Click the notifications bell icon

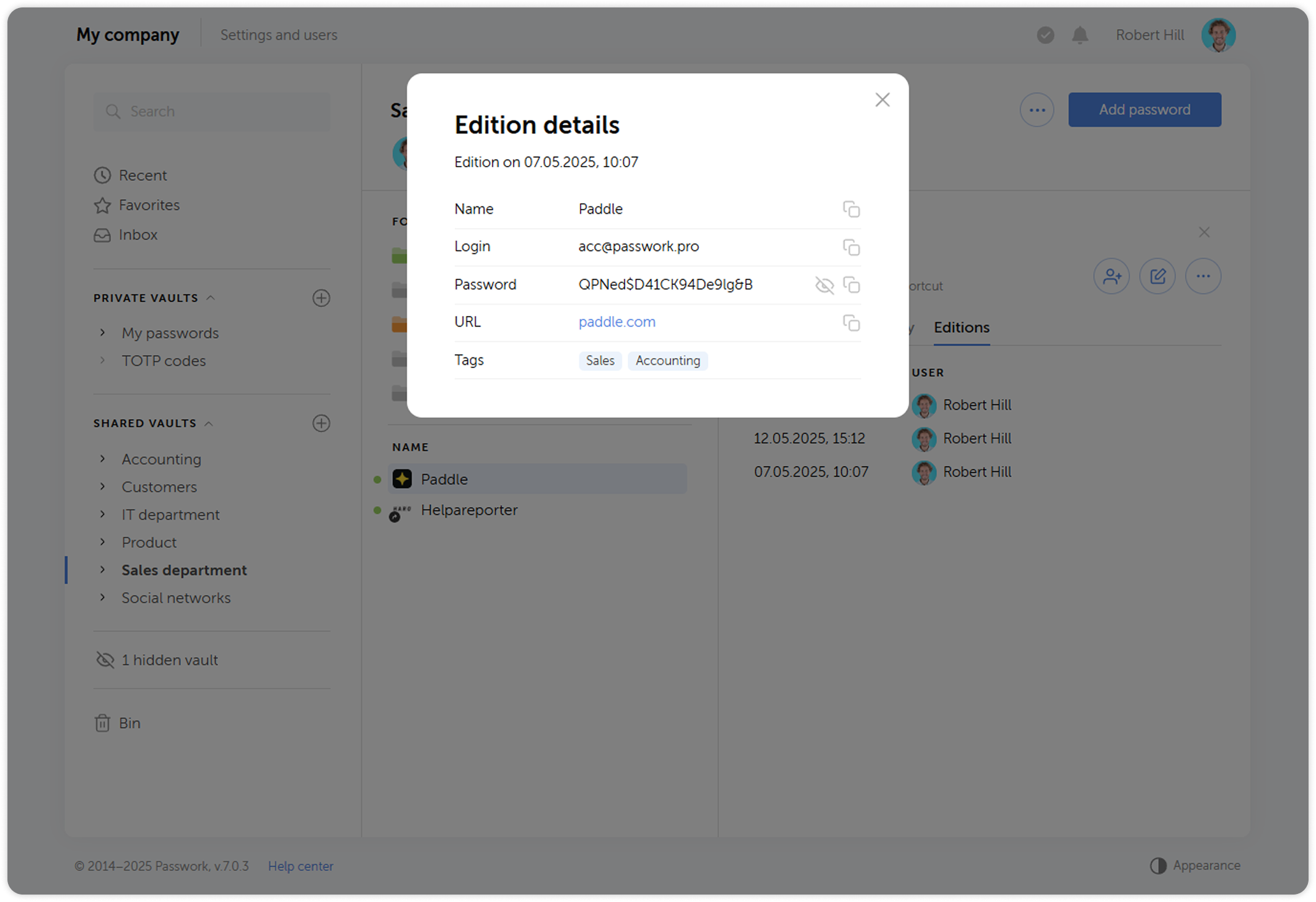point(1080,35)
